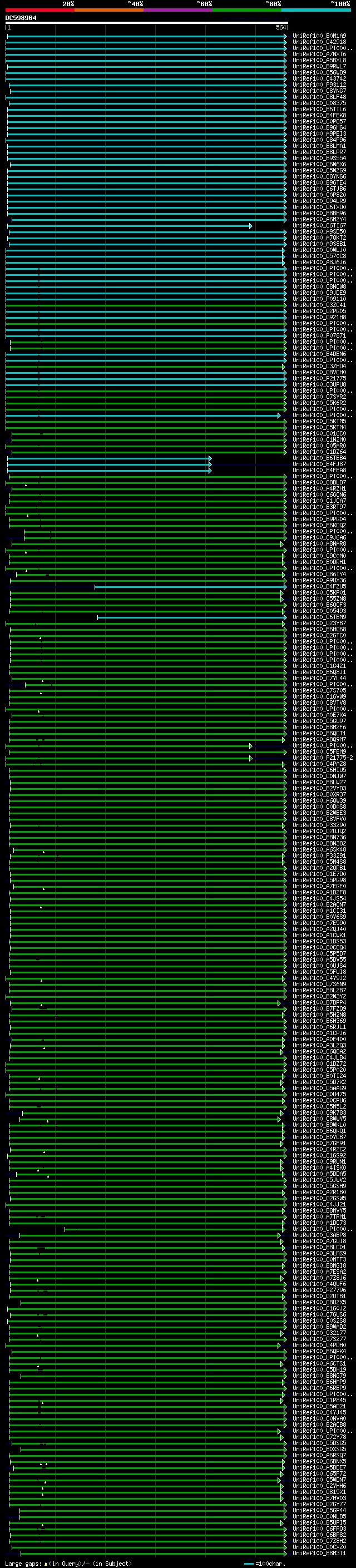Click the short cyan alignment bar of B6TEB4
The width and height of the screenshot is (356, 1568).
tap(109, 458)
